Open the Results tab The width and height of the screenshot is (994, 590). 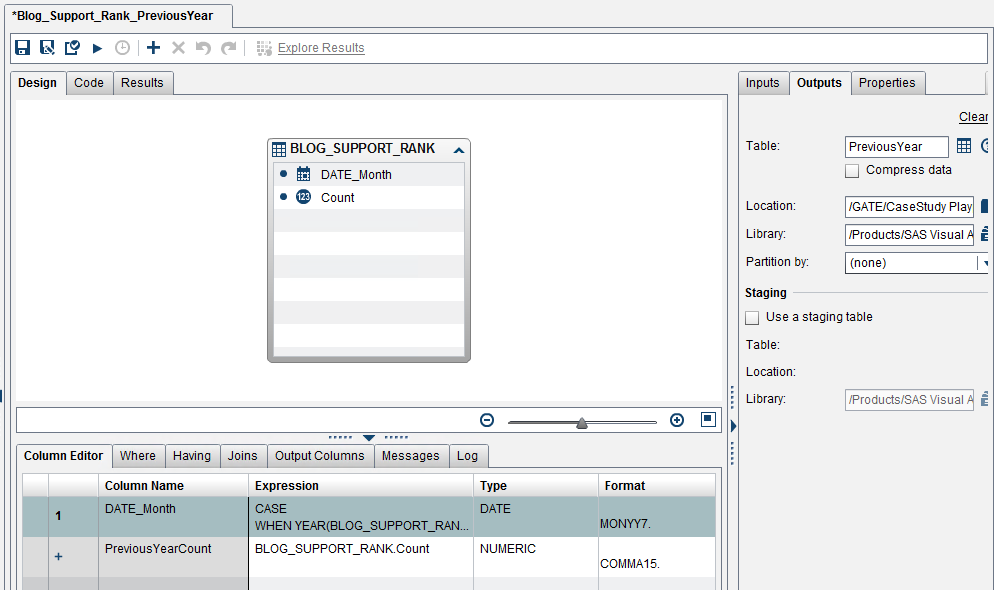142,83
